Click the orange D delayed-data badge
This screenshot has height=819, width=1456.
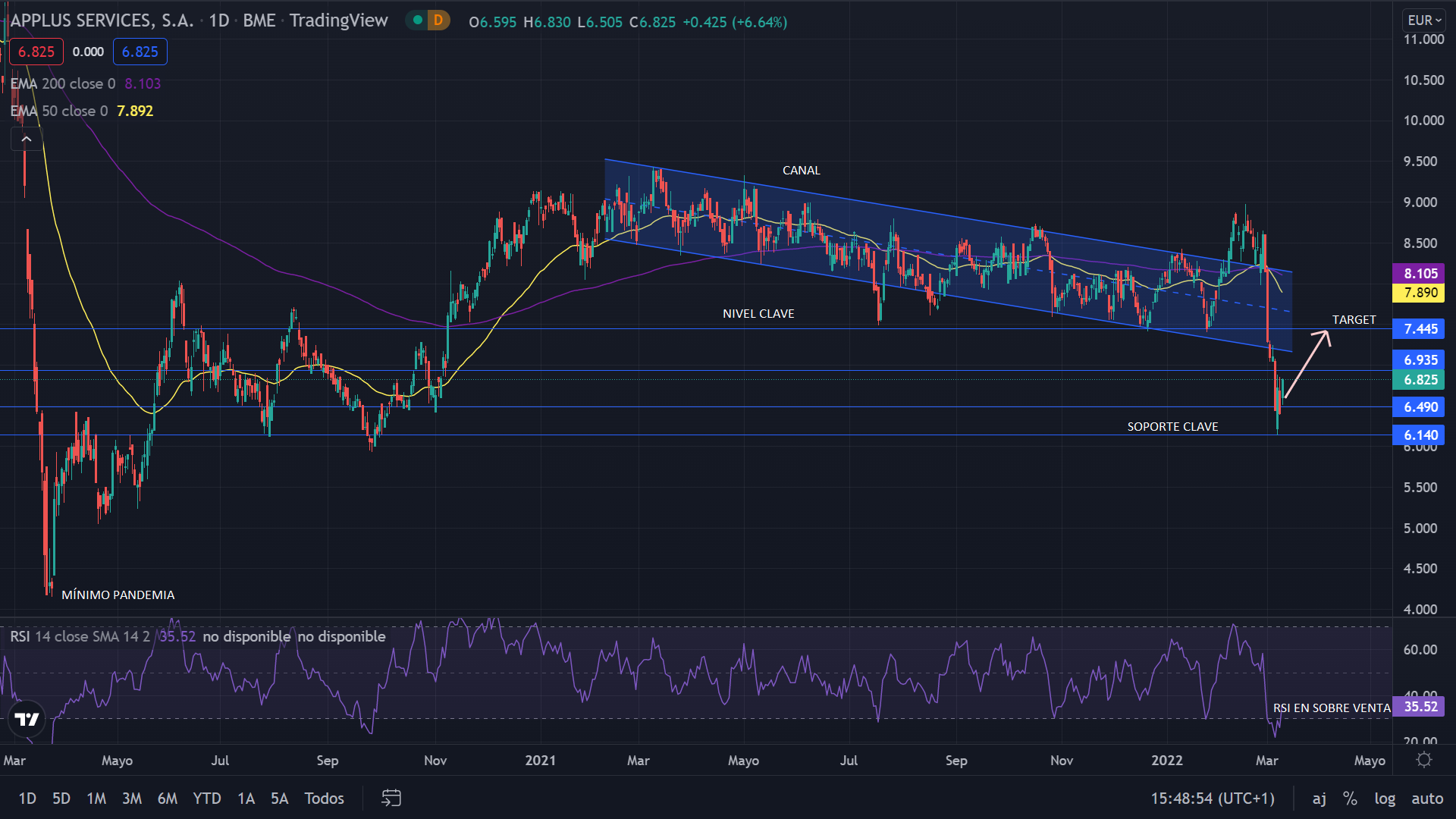click(438, 20)
